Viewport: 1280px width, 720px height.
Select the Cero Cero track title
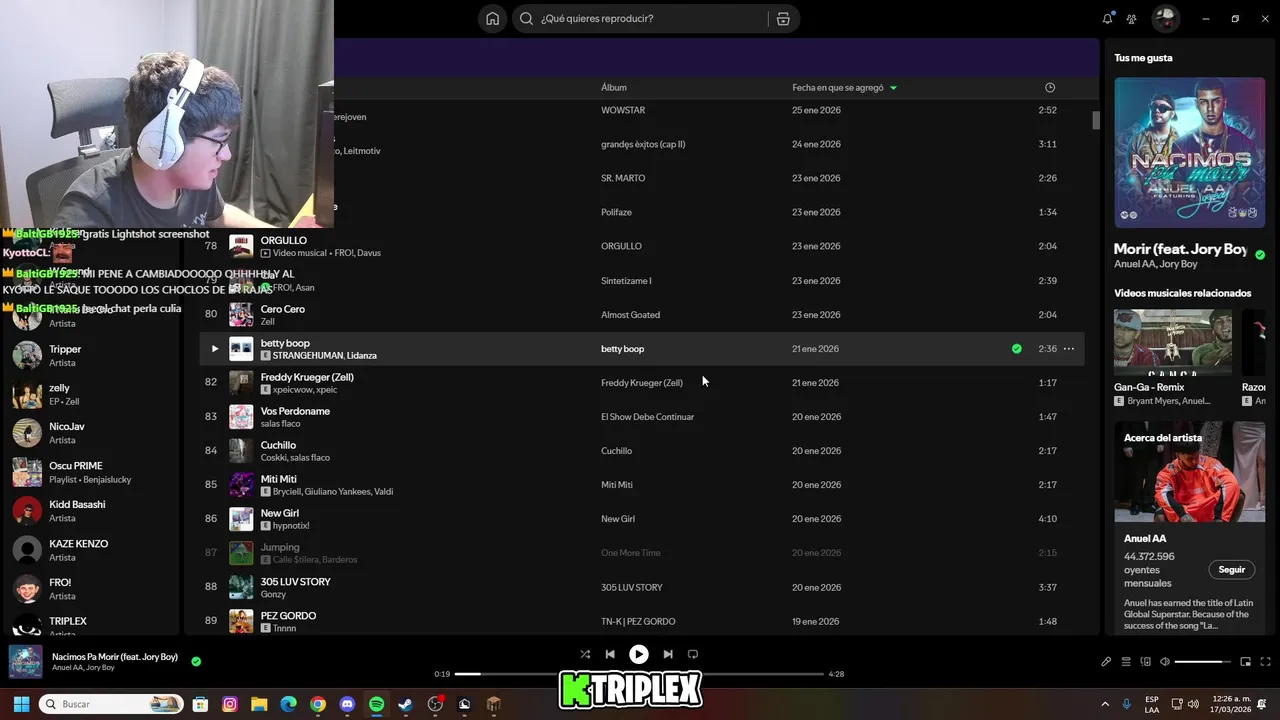click(x=283, y=309)
